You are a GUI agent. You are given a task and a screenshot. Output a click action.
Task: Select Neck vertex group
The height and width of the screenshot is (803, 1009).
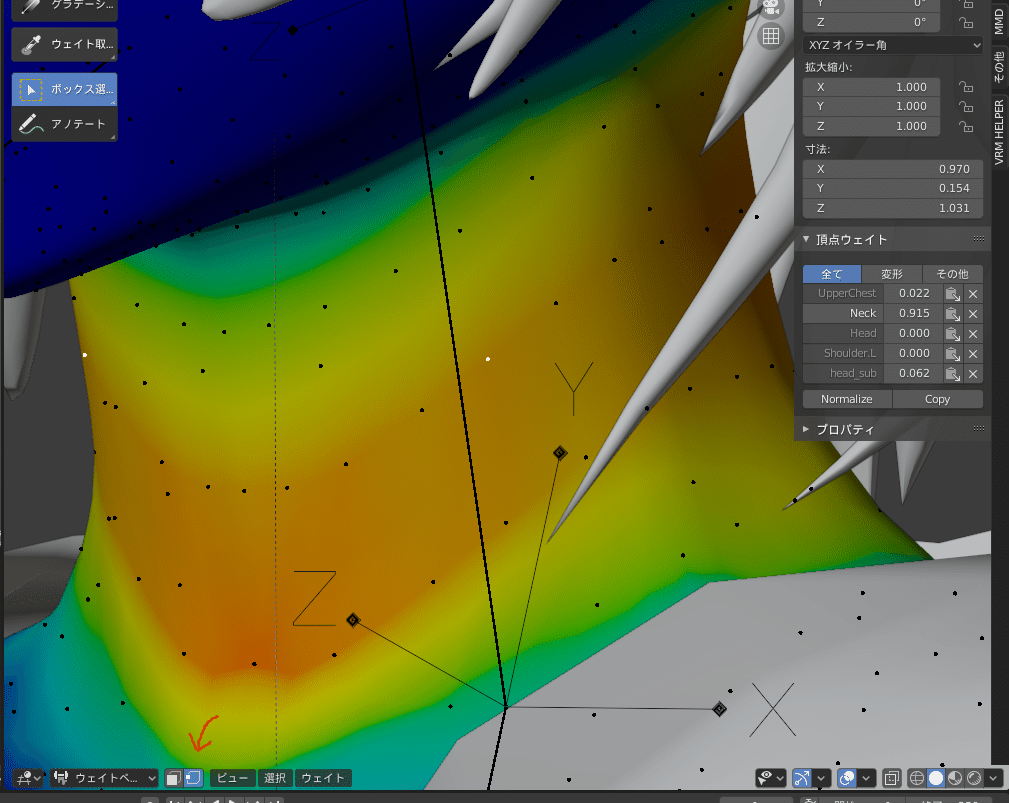point(842,313)
